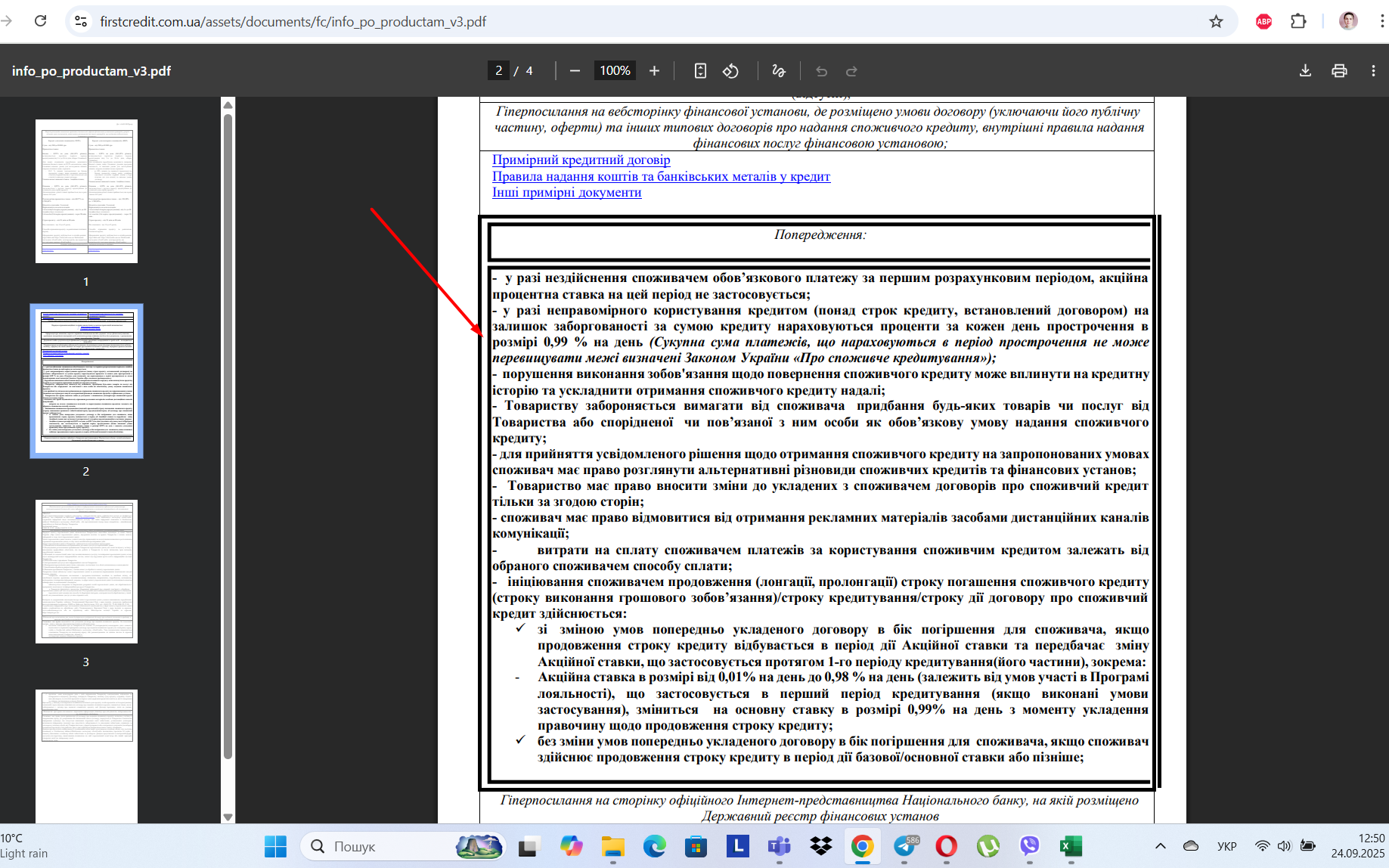
Task: Open weather widget 10°C Light rain
Action: click(x=24, y=846)
